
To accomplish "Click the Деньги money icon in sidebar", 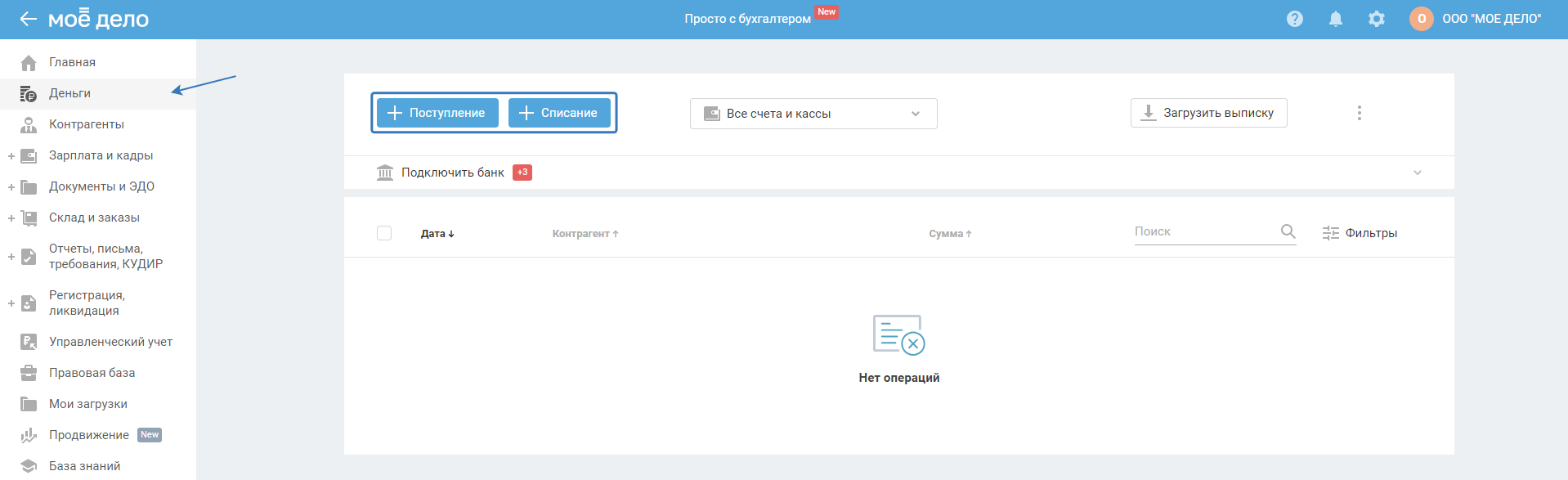I will click(x=29, y=94).
